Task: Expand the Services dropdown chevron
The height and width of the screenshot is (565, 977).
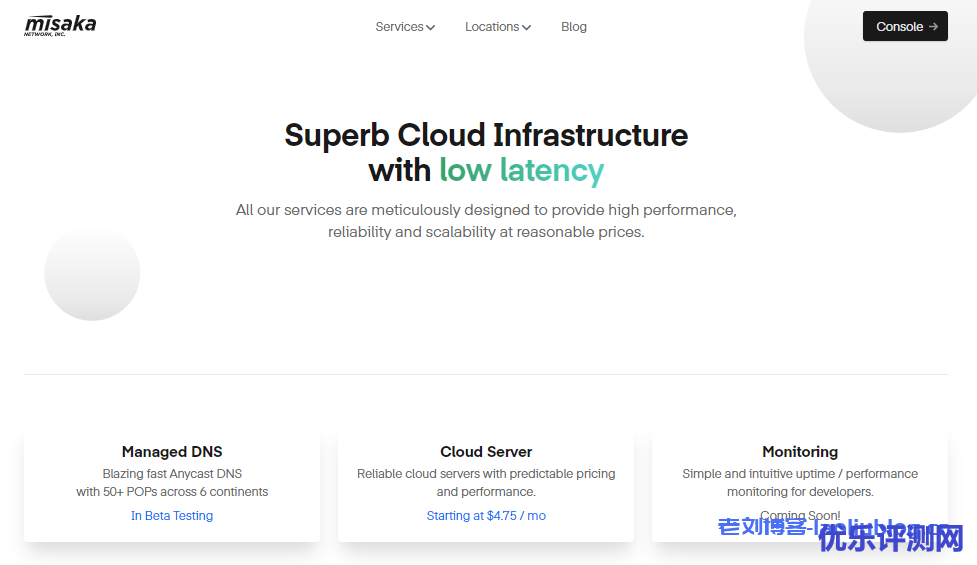Action: point(431,28)
